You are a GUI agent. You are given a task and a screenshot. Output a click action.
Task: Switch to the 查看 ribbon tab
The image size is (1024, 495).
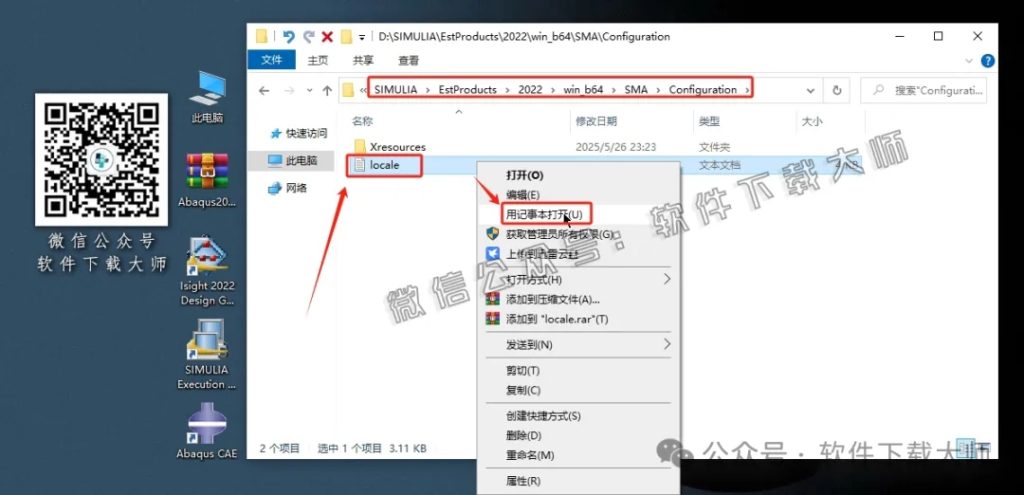pos(408,60)
